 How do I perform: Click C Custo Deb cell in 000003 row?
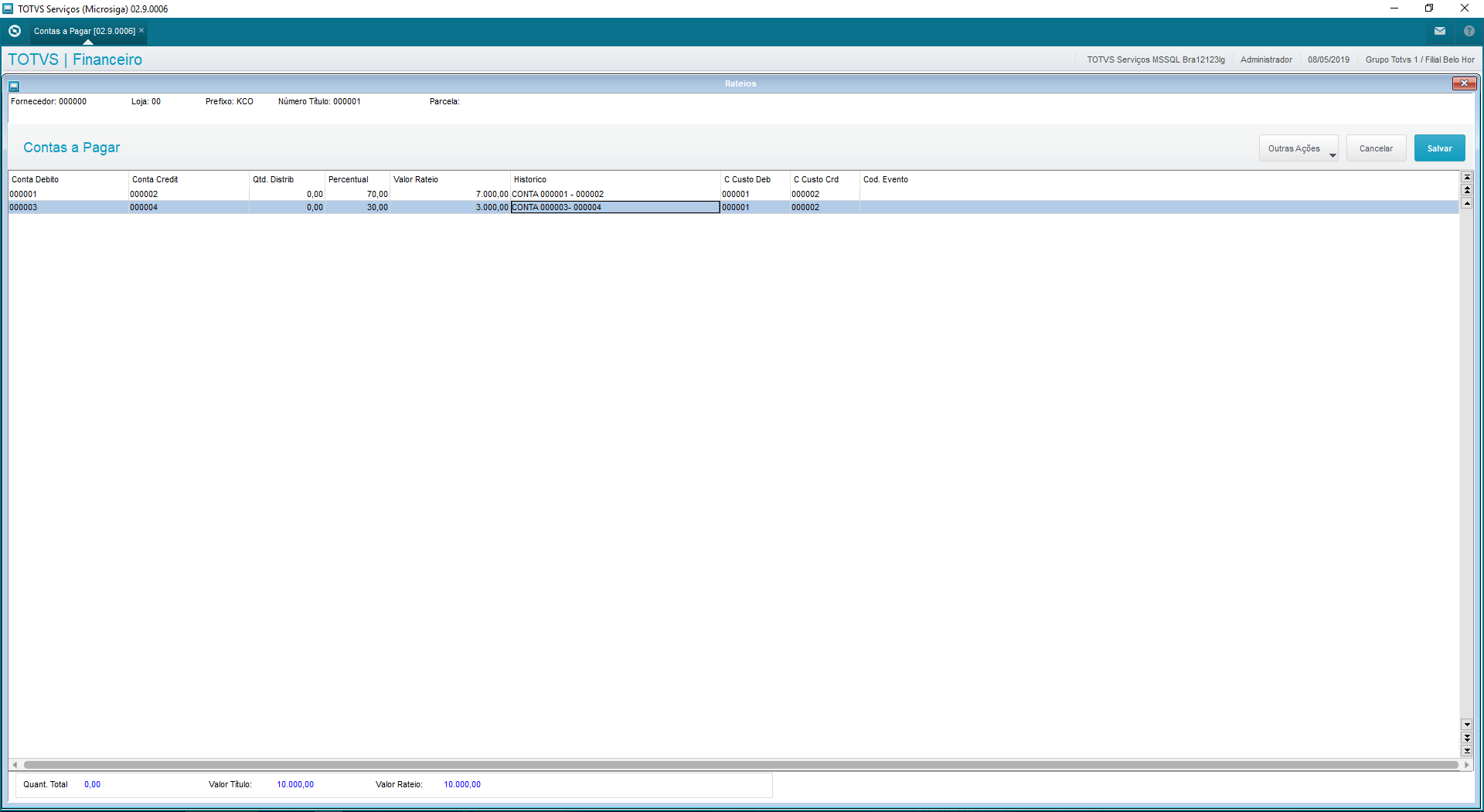(755, 207)
